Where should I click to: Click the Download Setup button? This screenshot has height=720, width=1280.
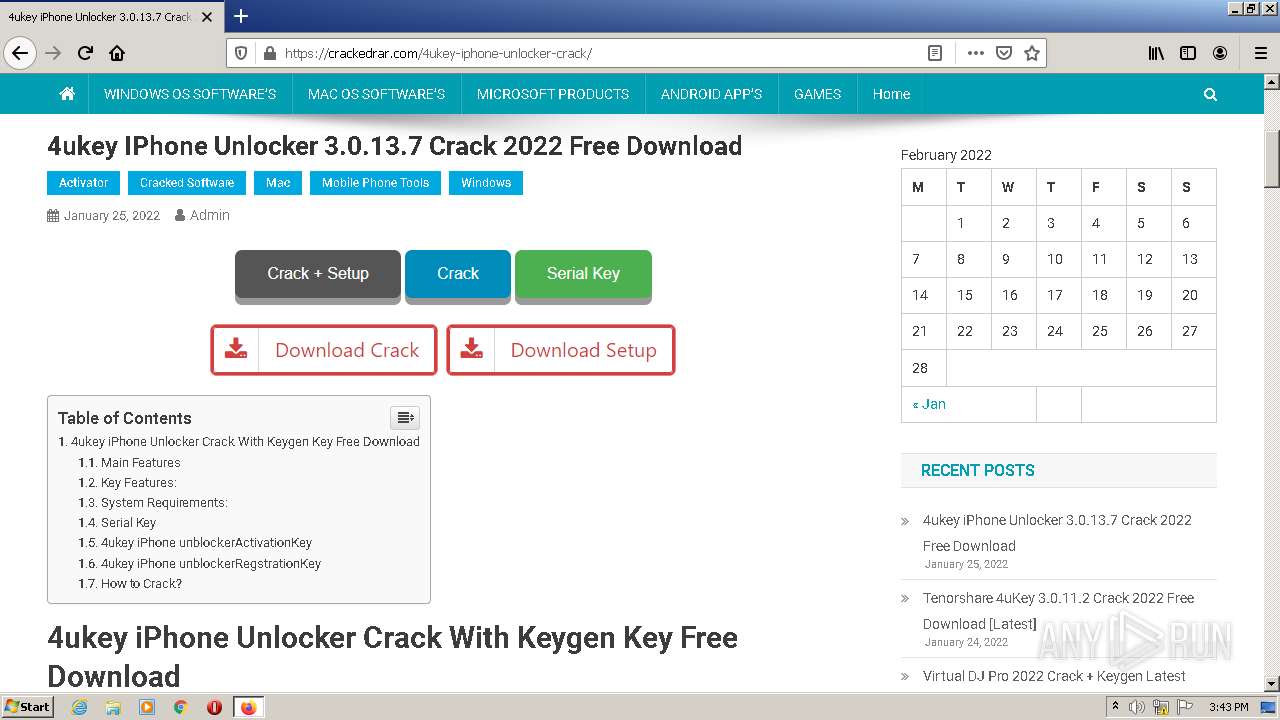(561, 350)
